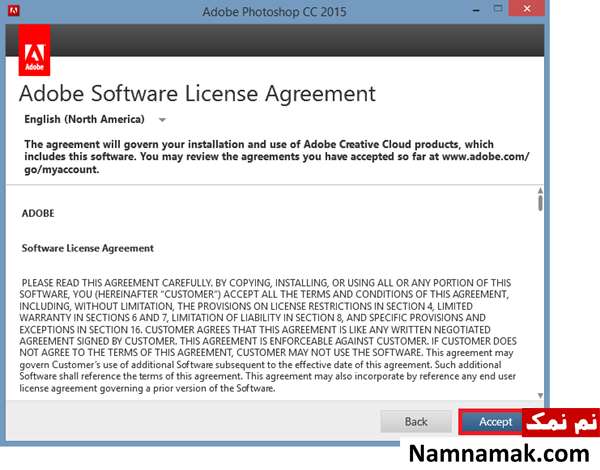
Task: Click the 'English (North America)' label
Action: point(84,119)
